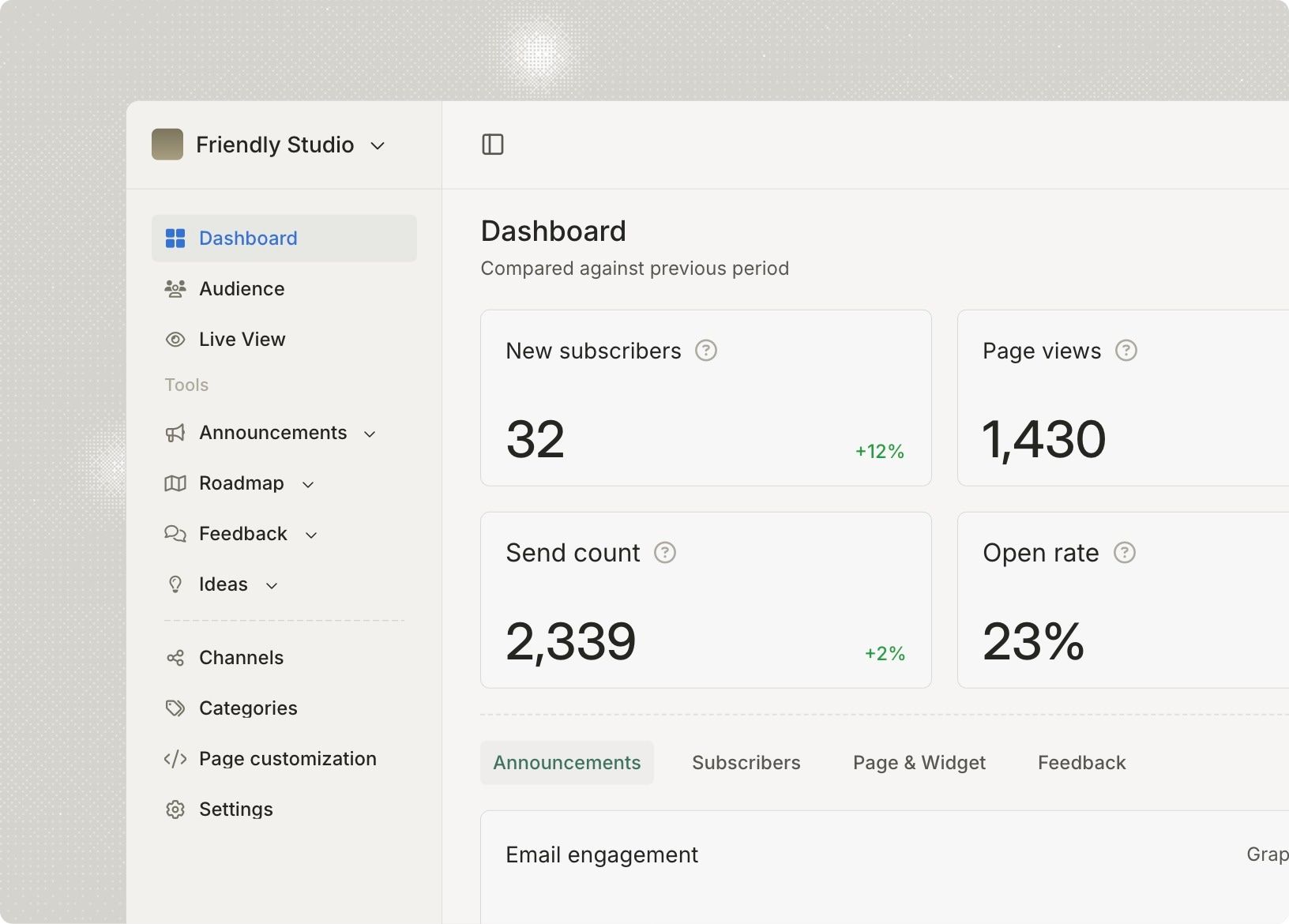Click the 1,430 page views value

click(1044, 439)
